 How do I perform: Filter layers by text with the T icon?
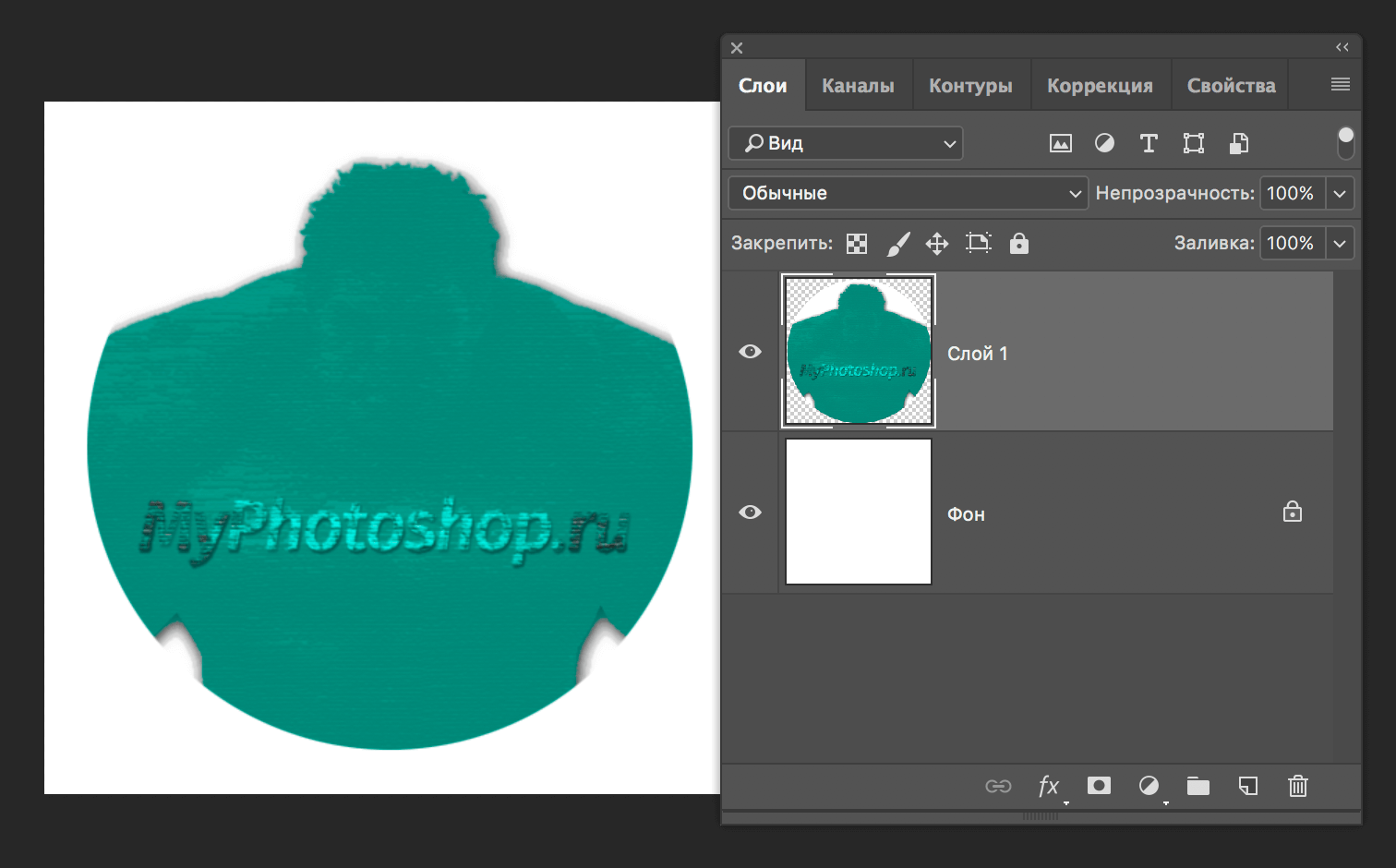click(1149, 143)
